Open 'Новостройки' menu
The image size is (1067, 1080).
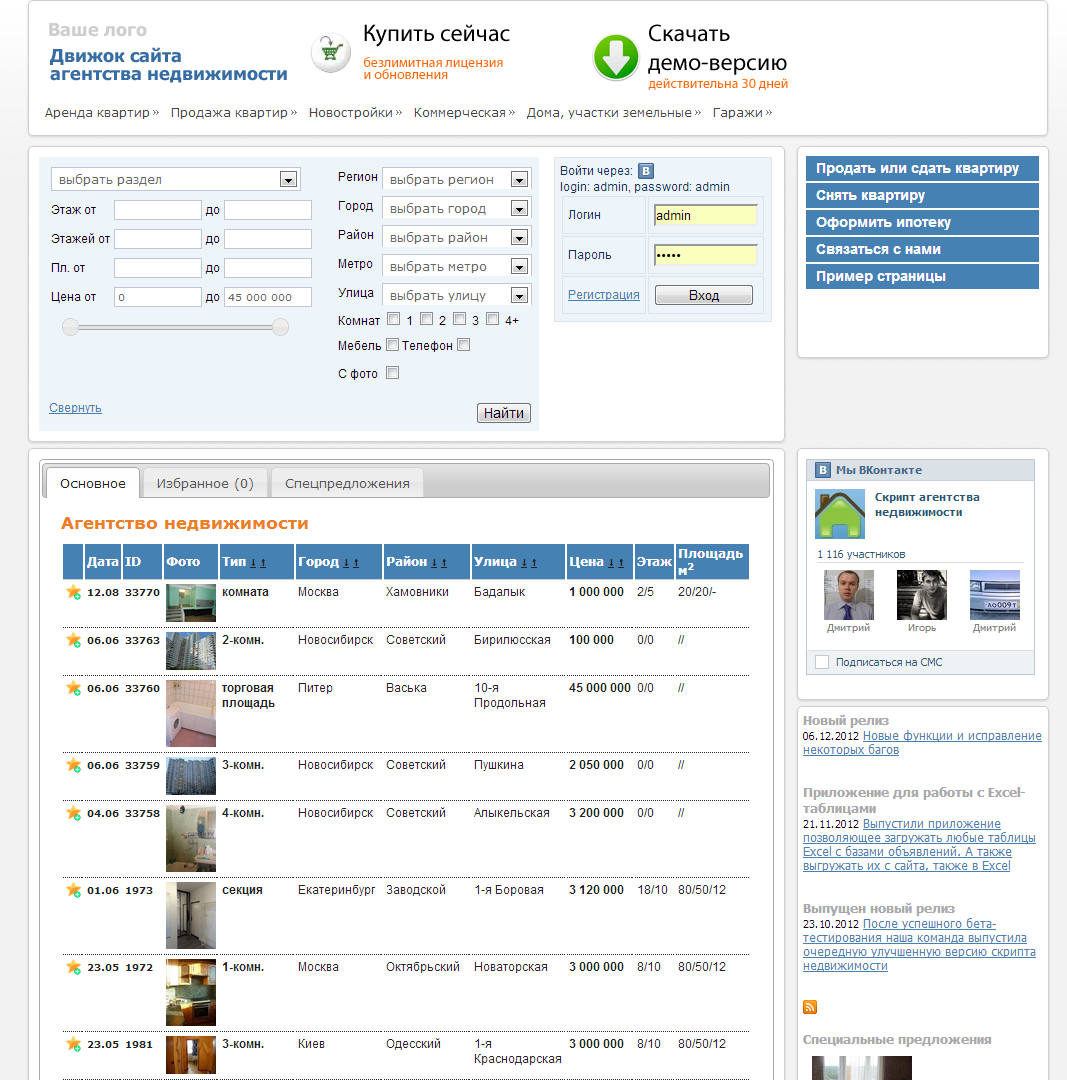tap(355, 112)
